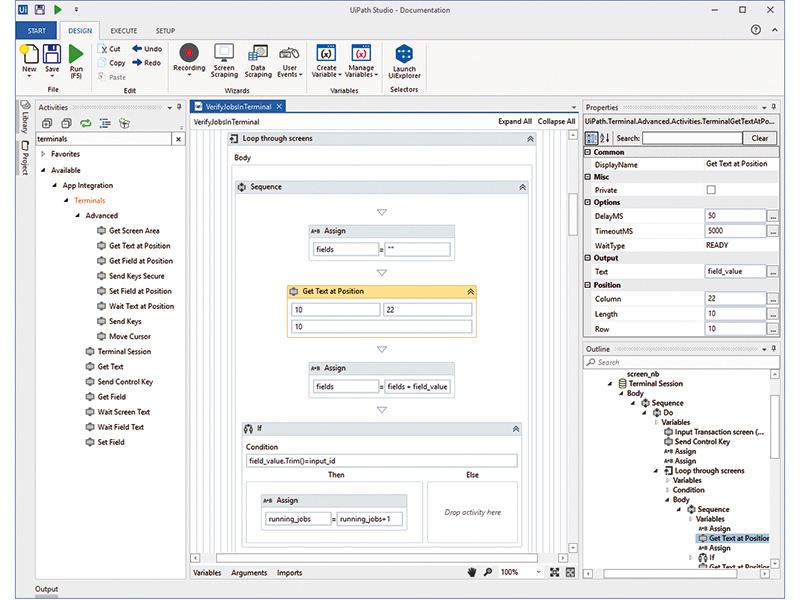800x600 pixels.
Task: Click Collapse All in designer
Action: [556, 121]
